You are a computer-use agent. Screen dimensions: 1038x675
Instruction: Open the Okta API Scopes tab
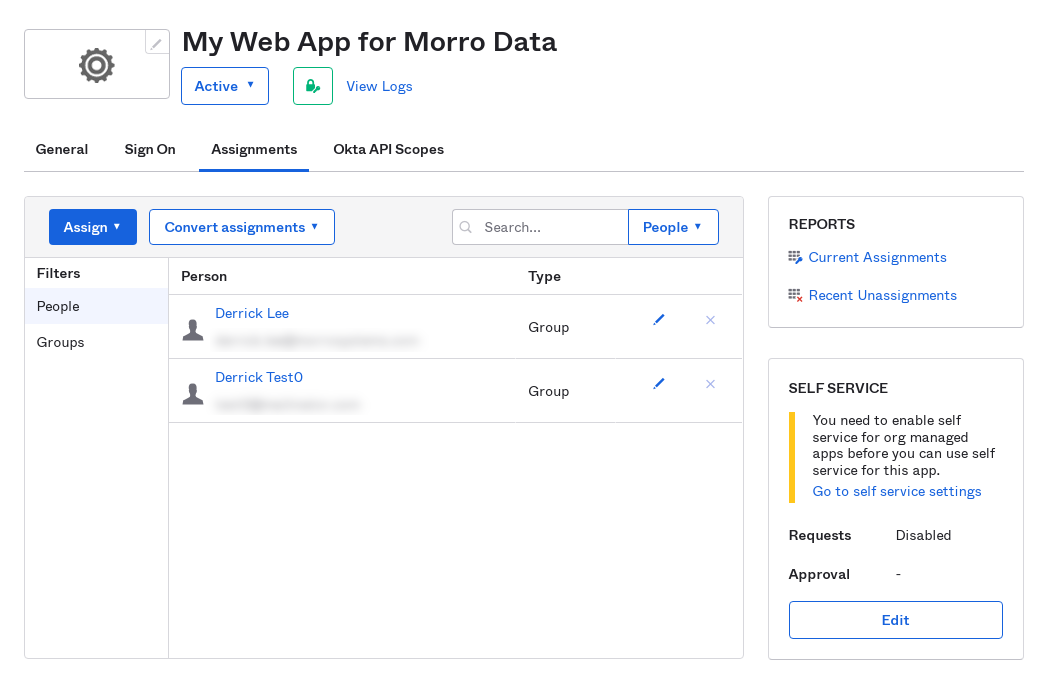tap(389, 150)
